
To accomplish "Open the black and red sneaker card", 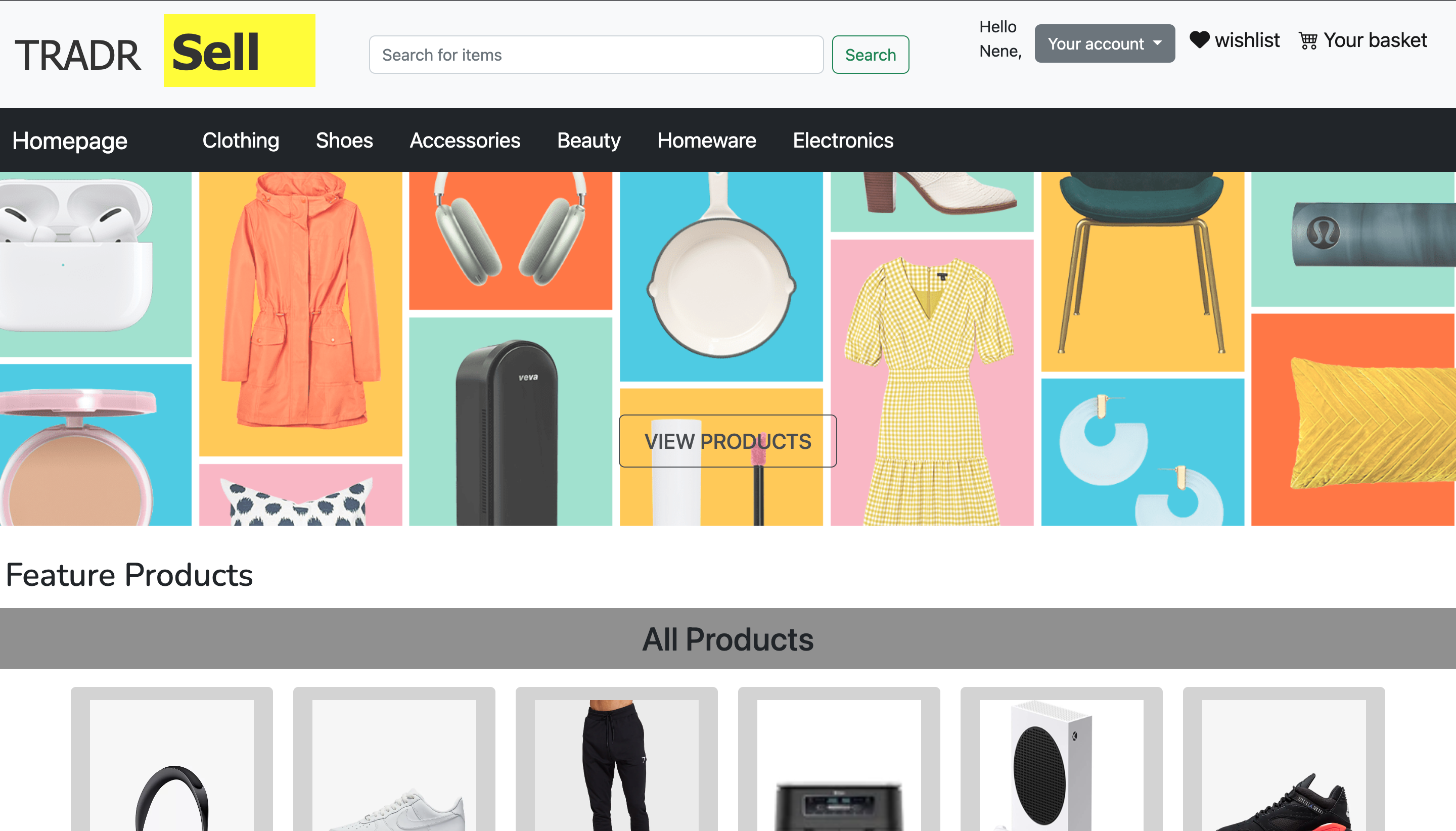I will point(1283,765).
